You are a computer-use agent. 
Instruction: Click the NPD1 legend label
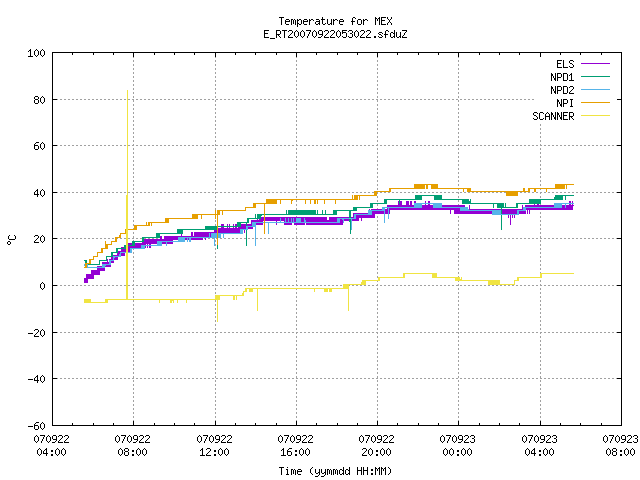click(562, 77)
